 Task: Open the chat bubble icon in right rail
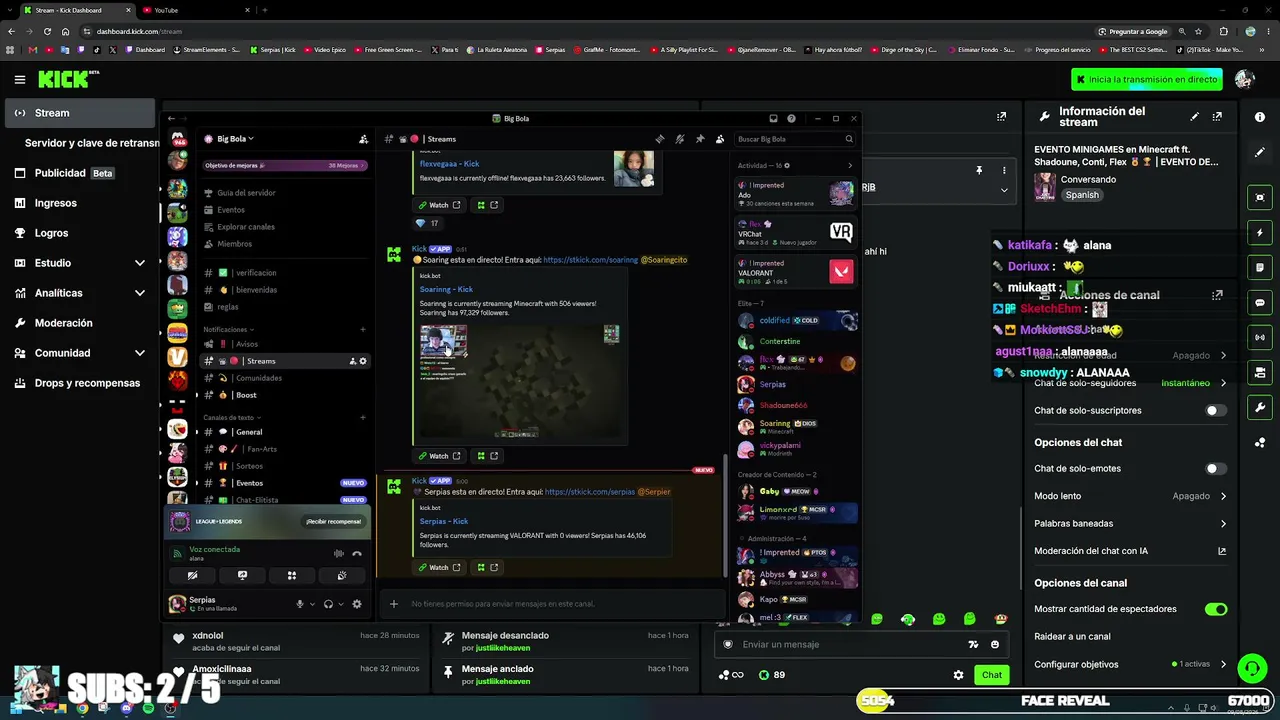1260,303
